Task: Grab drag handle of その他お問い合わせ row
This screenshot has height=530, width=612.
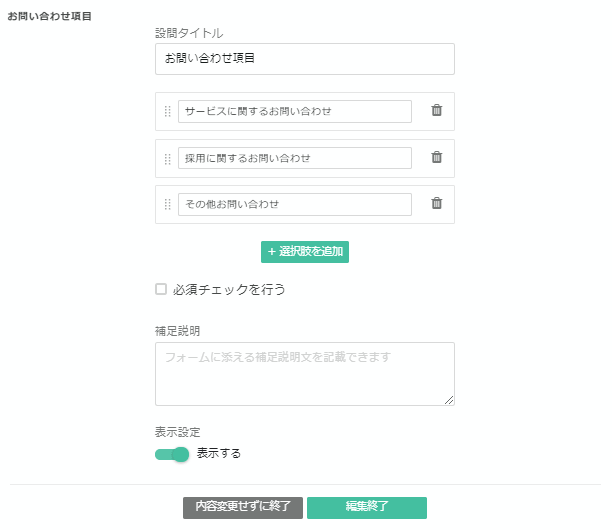Action: [168, 204]
